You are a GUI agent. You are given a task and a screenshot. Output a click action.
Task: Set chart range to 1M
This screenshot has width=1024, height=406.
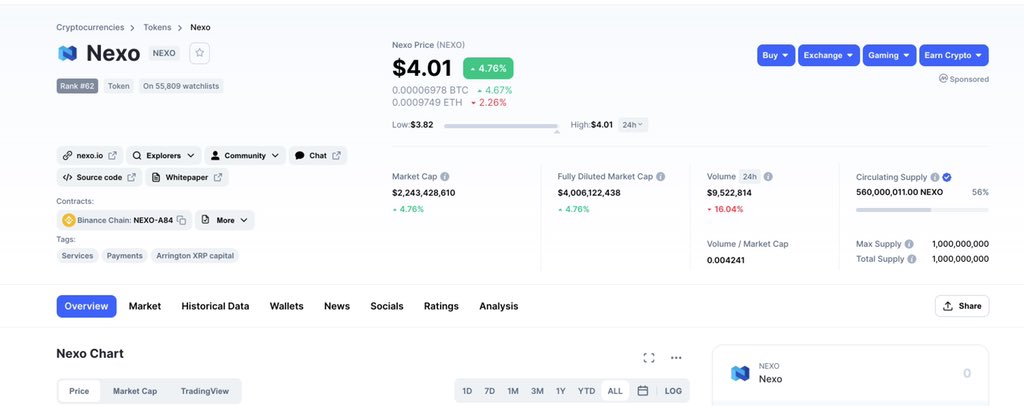[513, 391]
